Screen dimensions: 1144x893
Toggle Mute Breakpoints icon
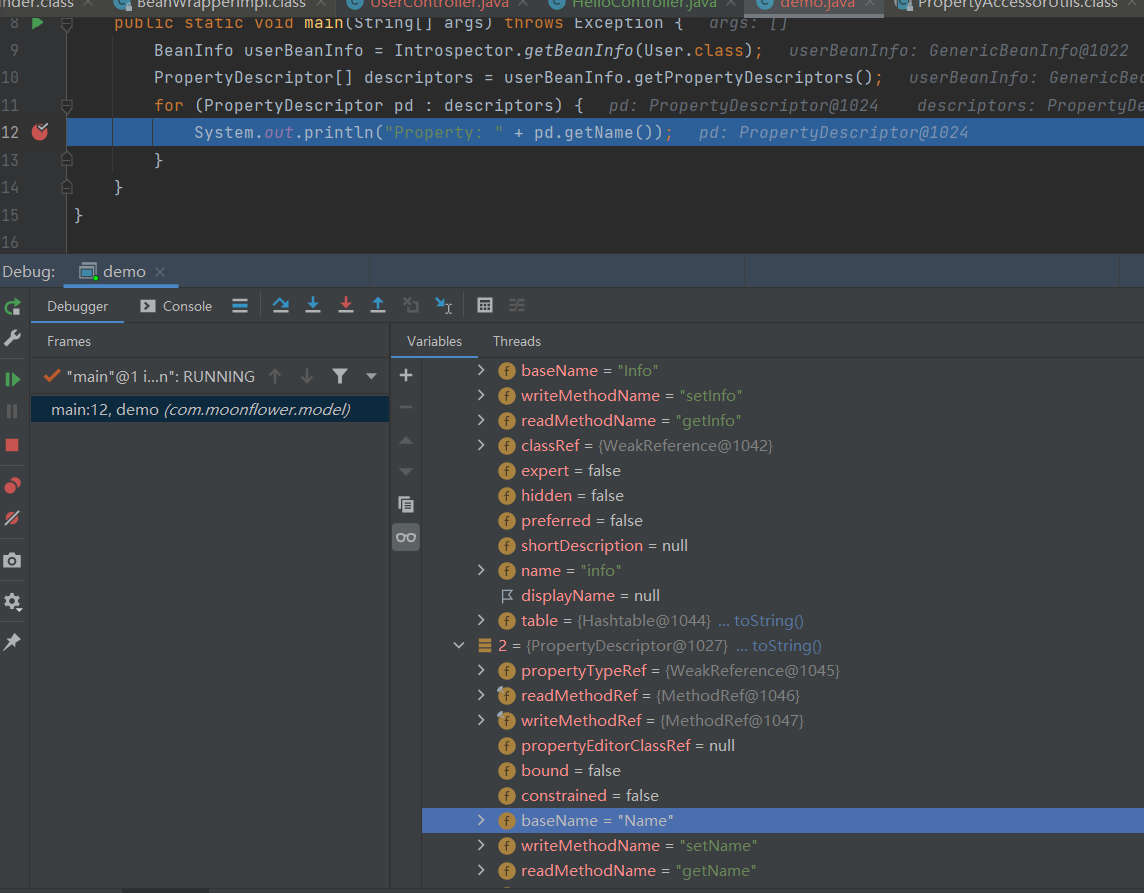pyautogui.click(x=13, y=518)
